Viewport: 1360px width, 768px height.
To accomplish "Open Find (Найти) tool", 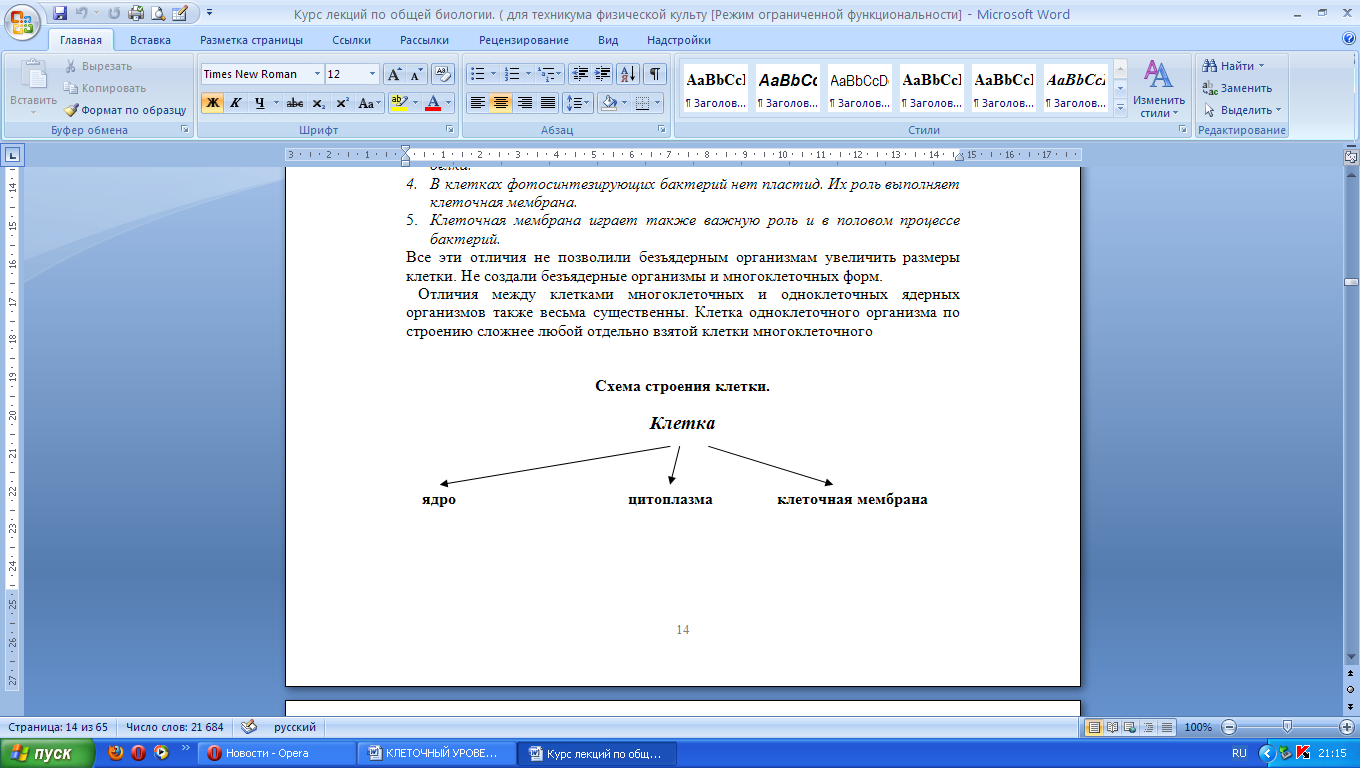I will pyautogui.click(x=1235, y=66).
